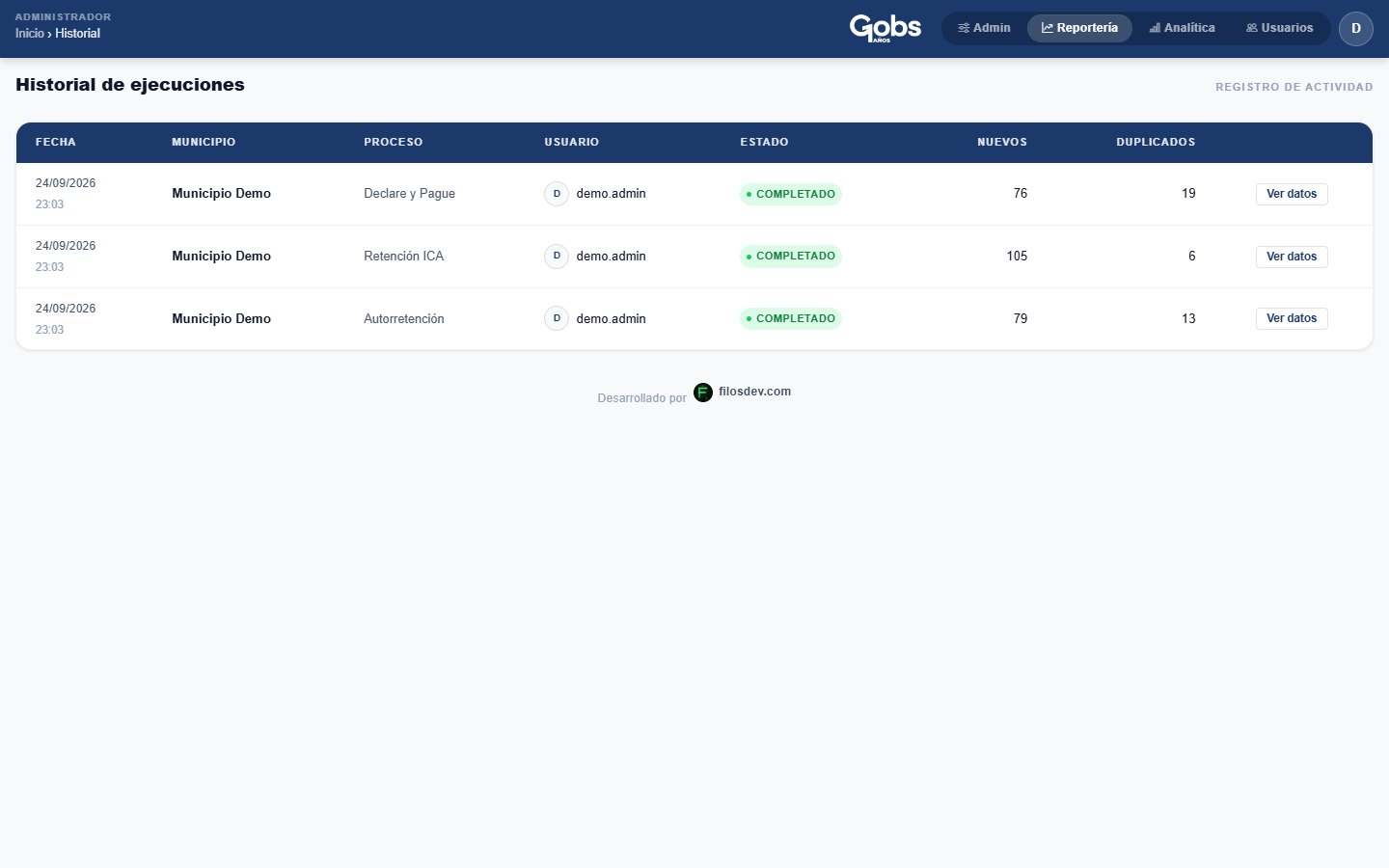Click user avatar in Declare y Pague row
The height and width of the screenshot is (868, 1389).
[557, 194]
